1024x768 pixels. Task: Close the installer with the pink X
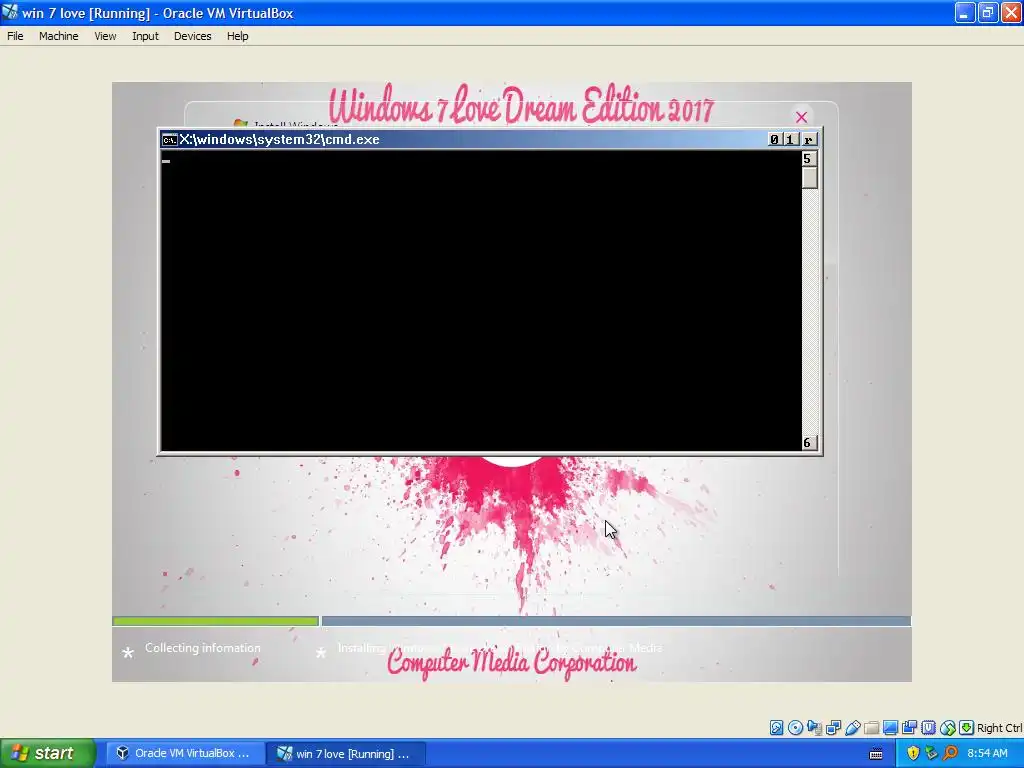pos(801,117)
